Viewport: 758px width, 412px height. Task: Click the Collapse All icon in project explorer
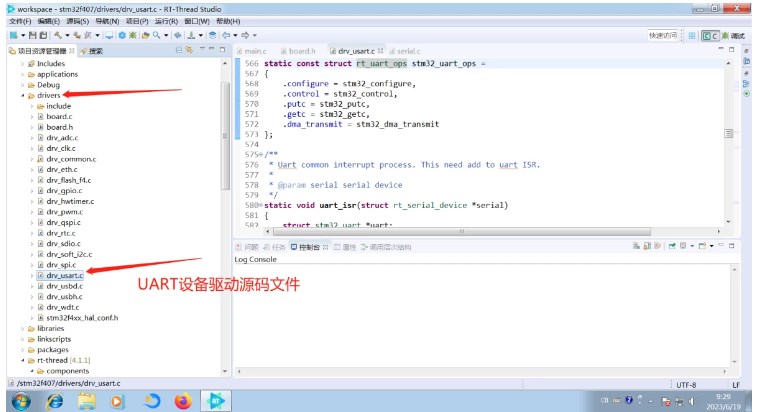pos(179,50)
